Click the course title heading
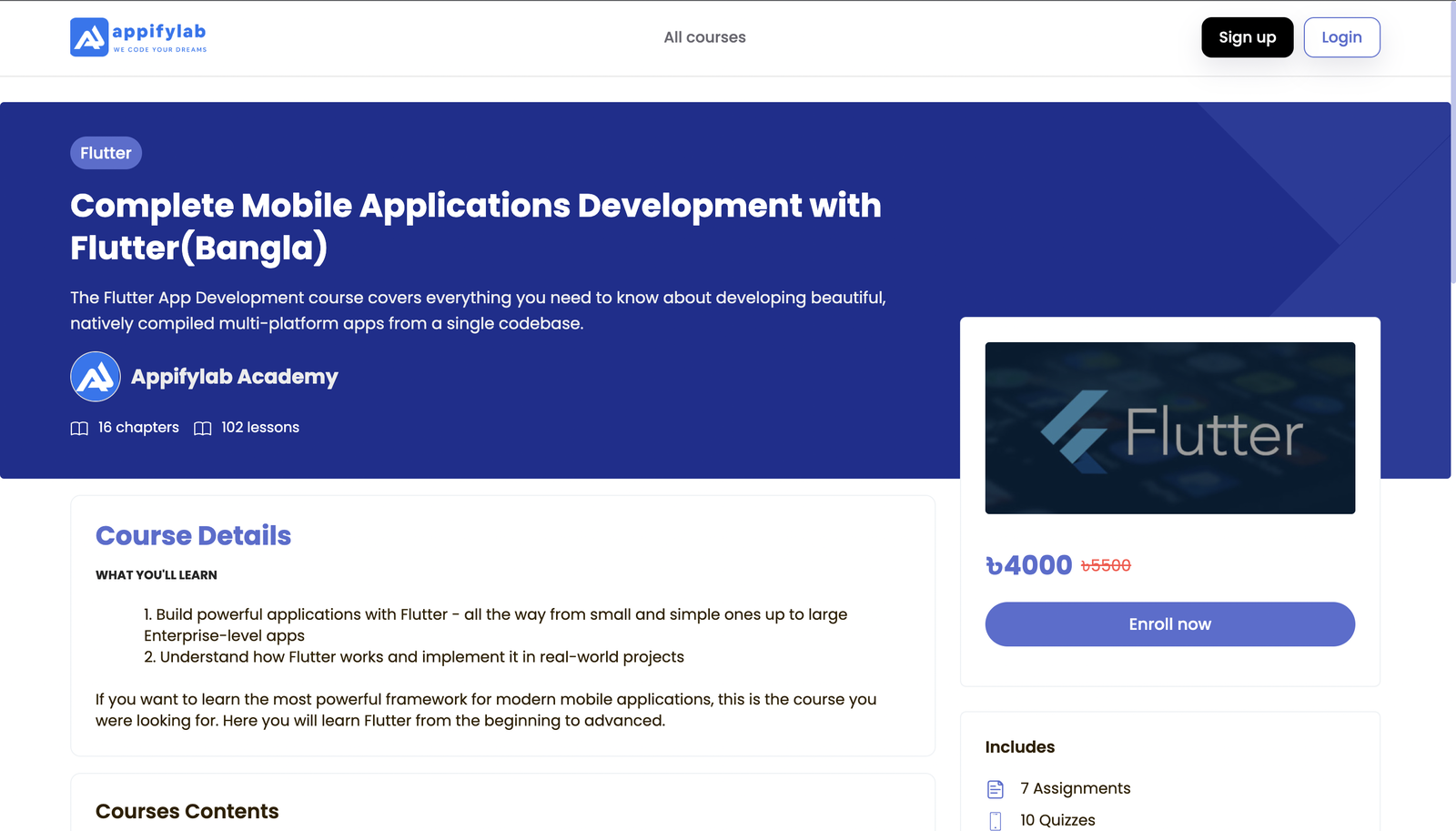 tap(475, 227)
